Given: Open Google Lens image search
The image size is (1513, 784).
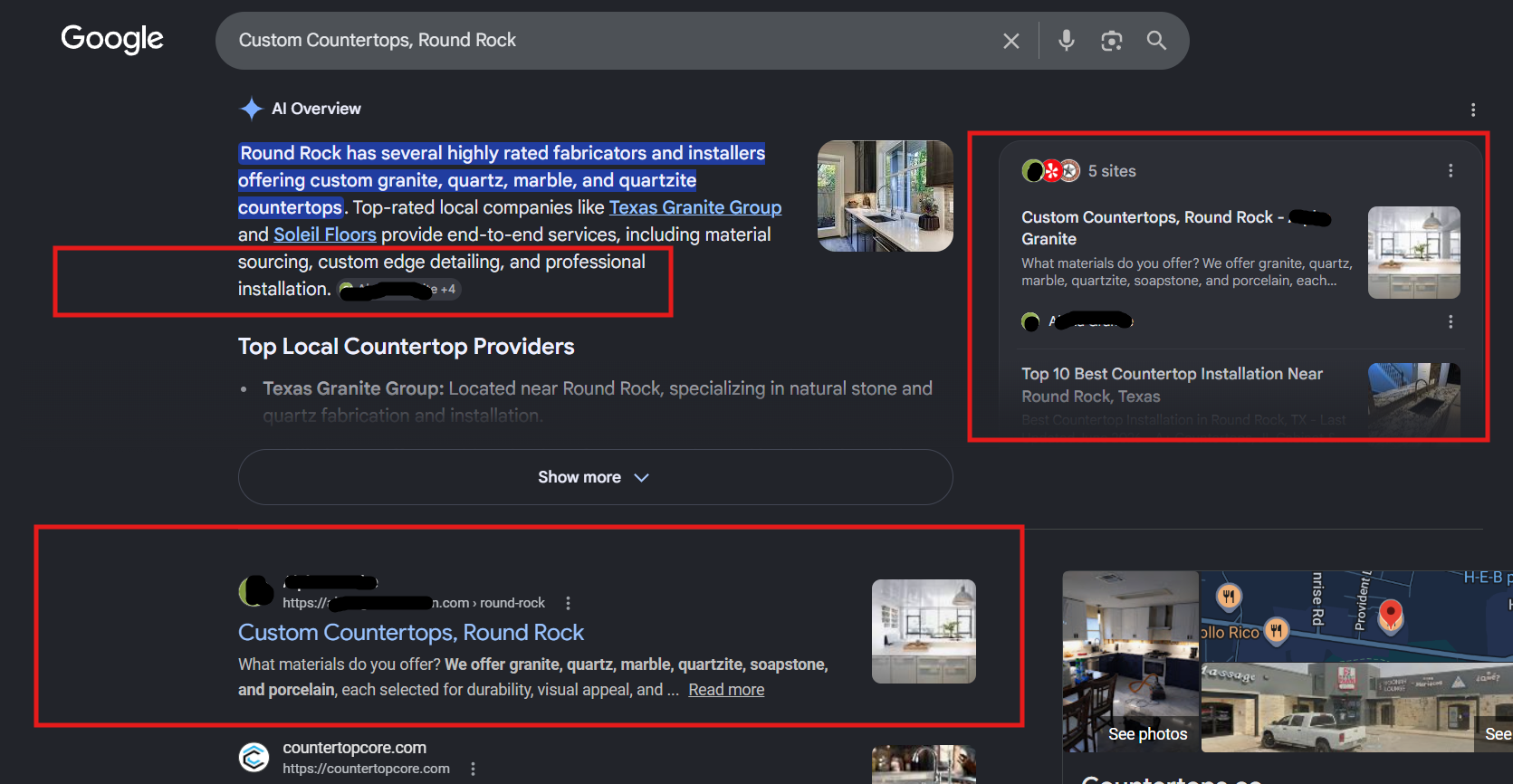Looking at the screenshot, I should [1111, 41].
